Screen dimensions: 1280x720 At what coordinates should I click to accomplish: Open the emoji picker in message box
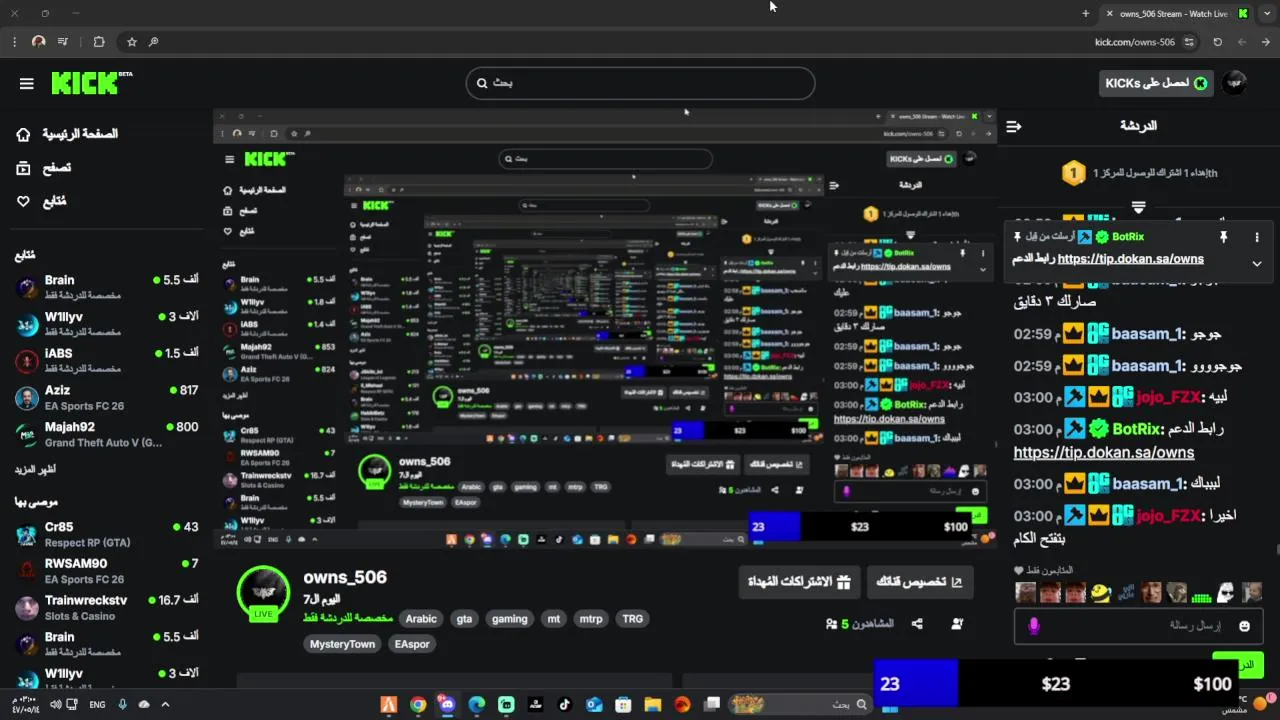(x=1244, y=626)
